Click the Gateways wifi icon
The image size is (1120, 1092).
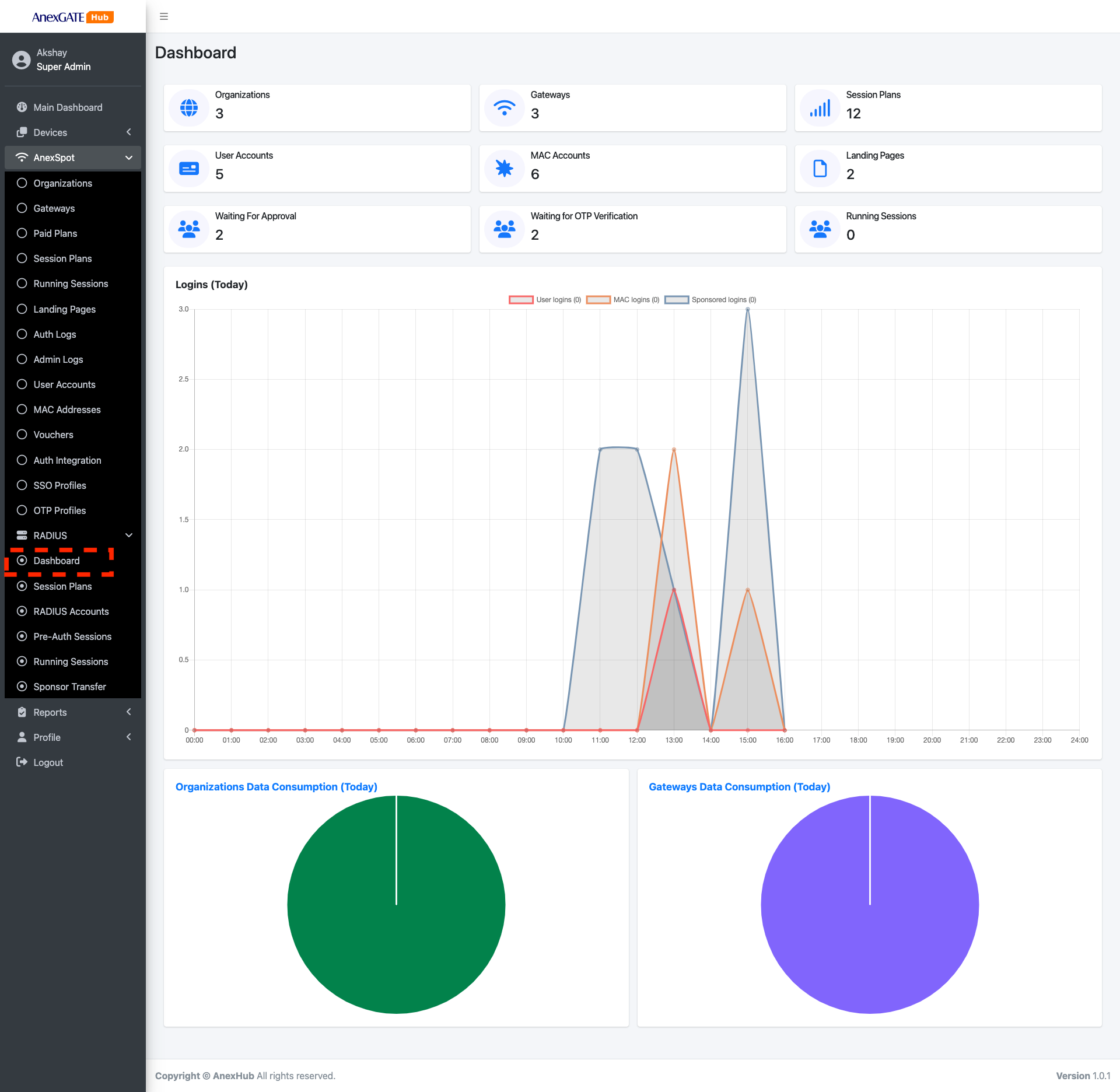tap(504, 108)
